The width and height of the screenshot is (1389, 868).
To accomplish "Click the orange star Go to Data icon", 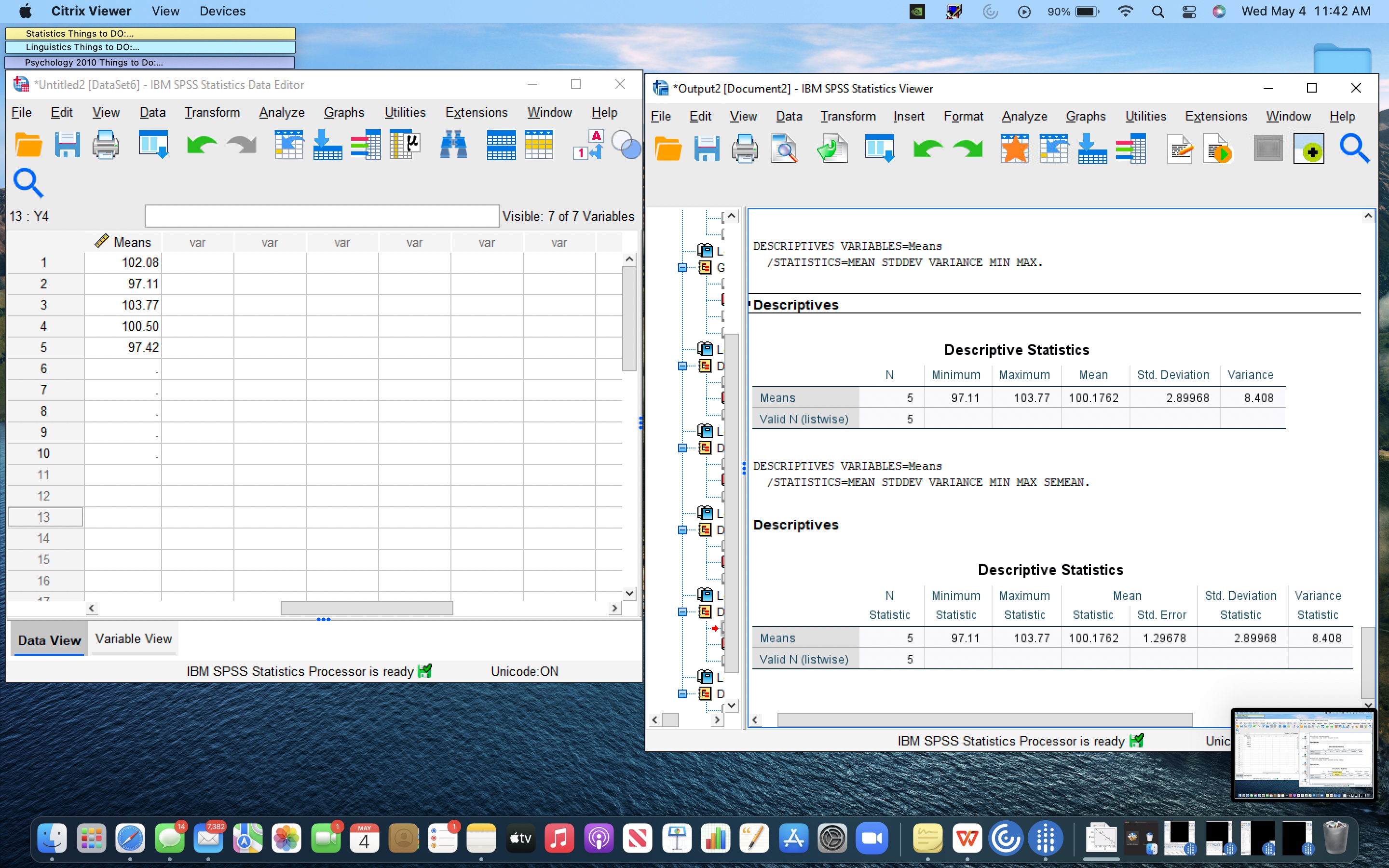I will tap(1014, 149).
